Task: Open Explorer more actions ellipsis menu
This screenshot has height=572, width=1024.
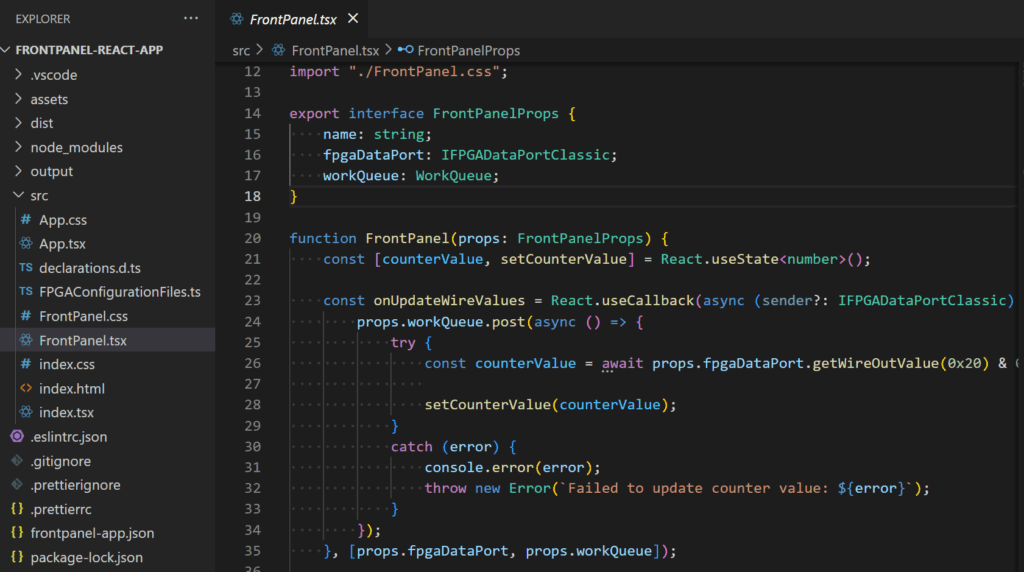Action: coord(191,18)
